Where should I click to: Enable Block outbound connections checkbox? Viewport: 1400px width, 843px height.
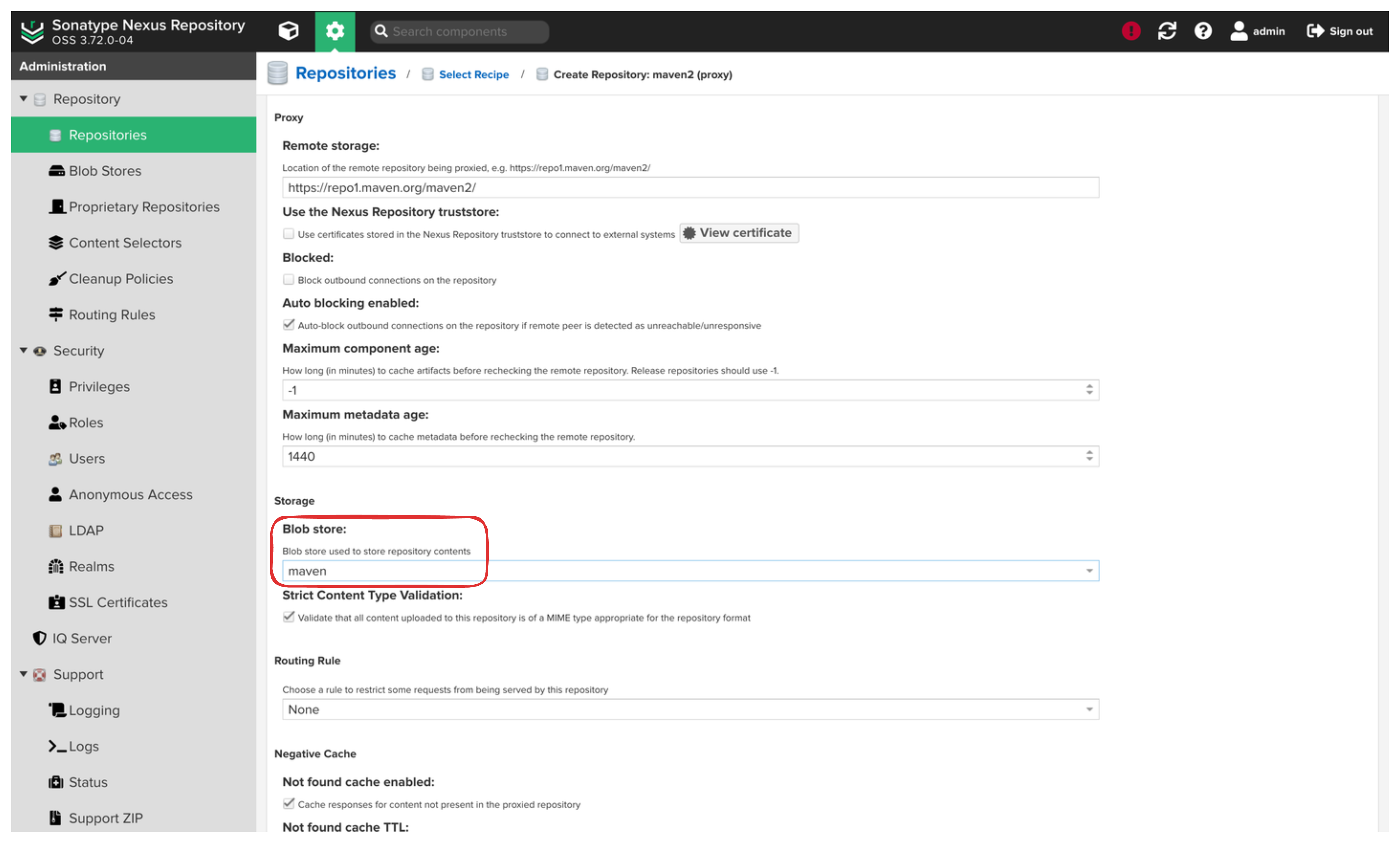(288, 279)
